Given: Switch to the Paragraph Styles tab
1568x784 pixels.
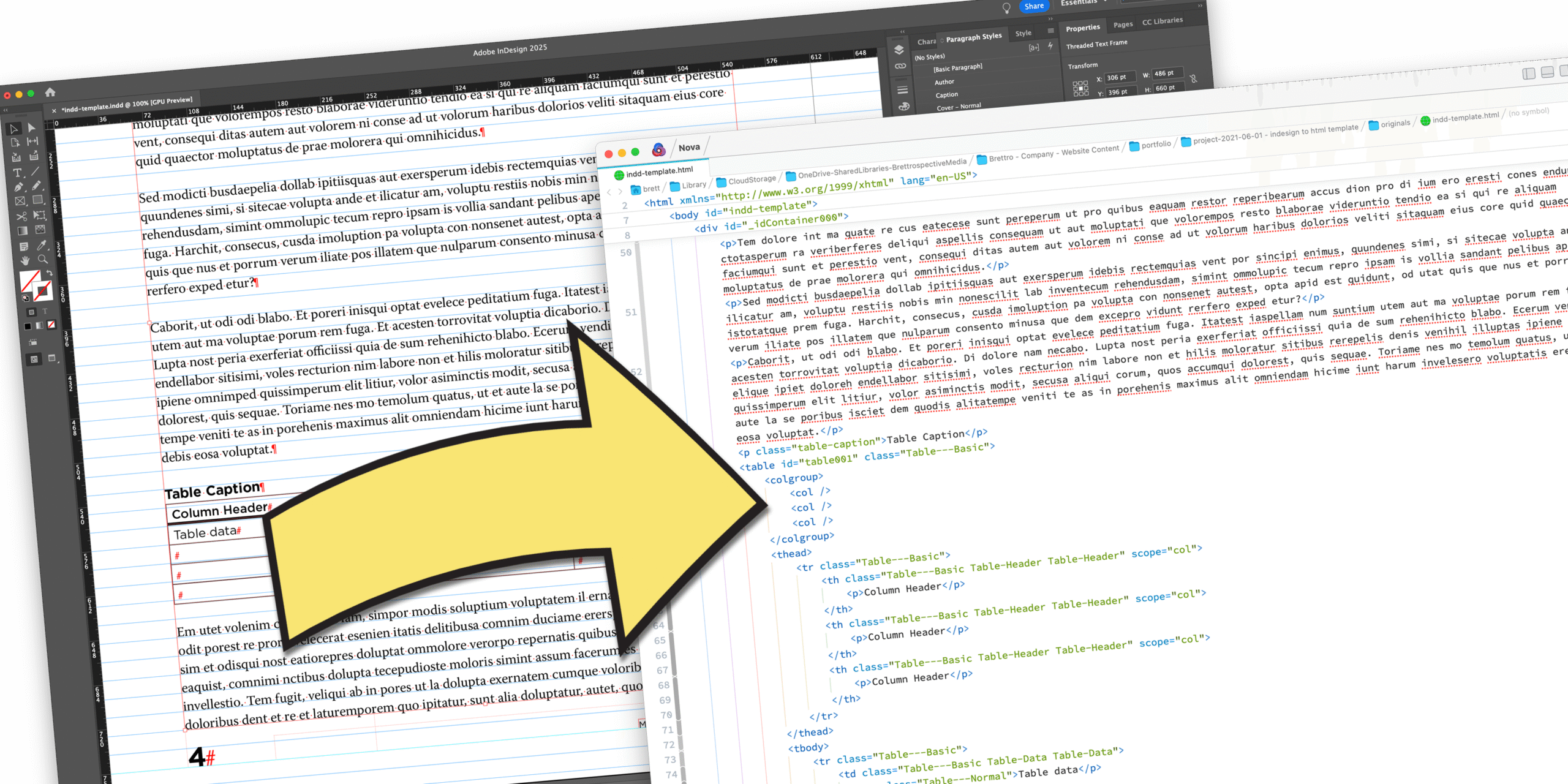Looking at the screenshot, I should (974, 38).
